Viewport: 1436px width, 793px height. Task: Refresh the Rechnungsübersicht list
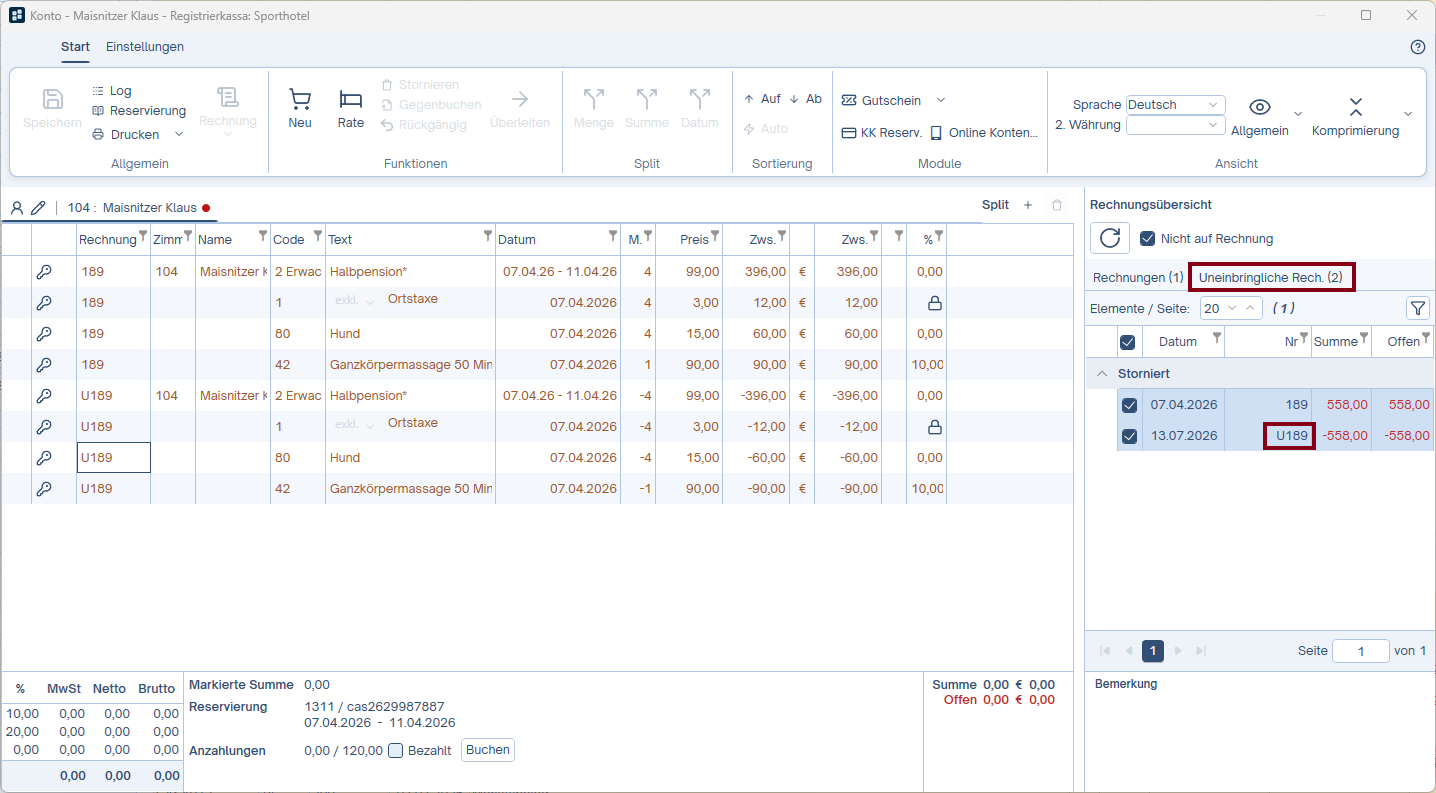tap(1110, 238)
